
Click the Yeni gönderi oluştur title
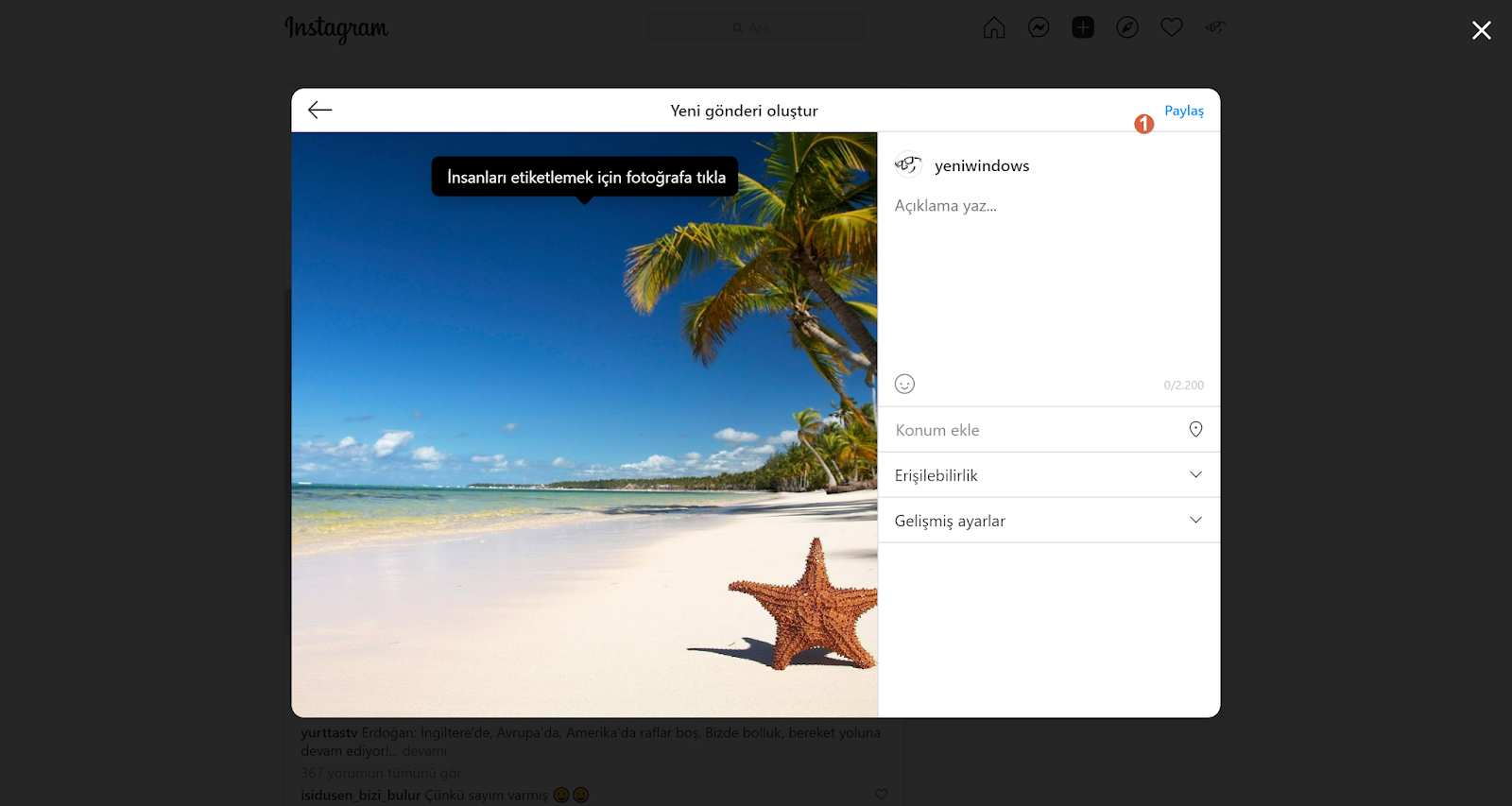point(745,111)
